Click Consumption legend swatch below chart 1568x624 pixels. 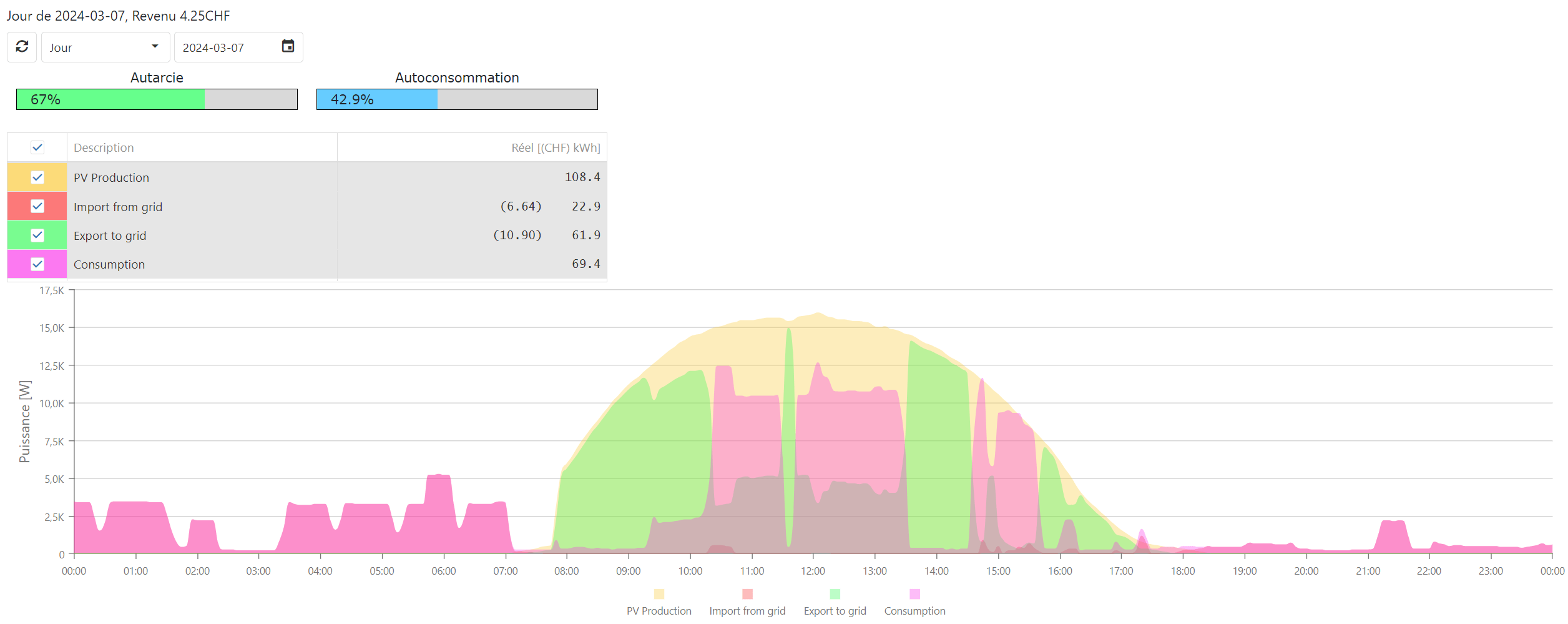914,594
